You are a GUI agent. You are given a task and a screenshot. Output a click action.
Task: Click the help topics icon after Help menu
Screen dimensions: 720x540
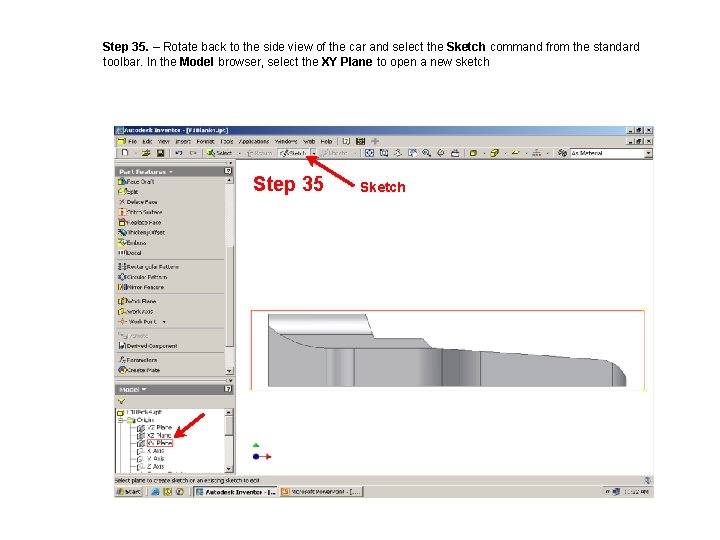[x=346, y=141]
